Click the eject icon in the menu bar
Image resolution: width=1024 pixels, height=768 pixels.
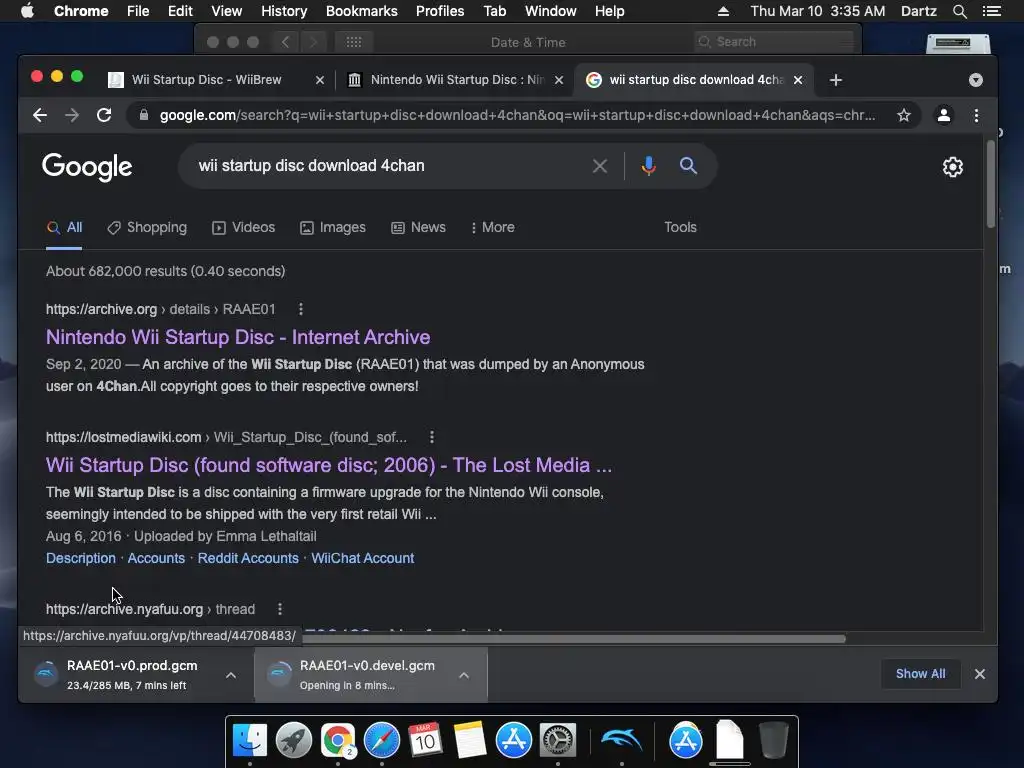coord(723,11)
